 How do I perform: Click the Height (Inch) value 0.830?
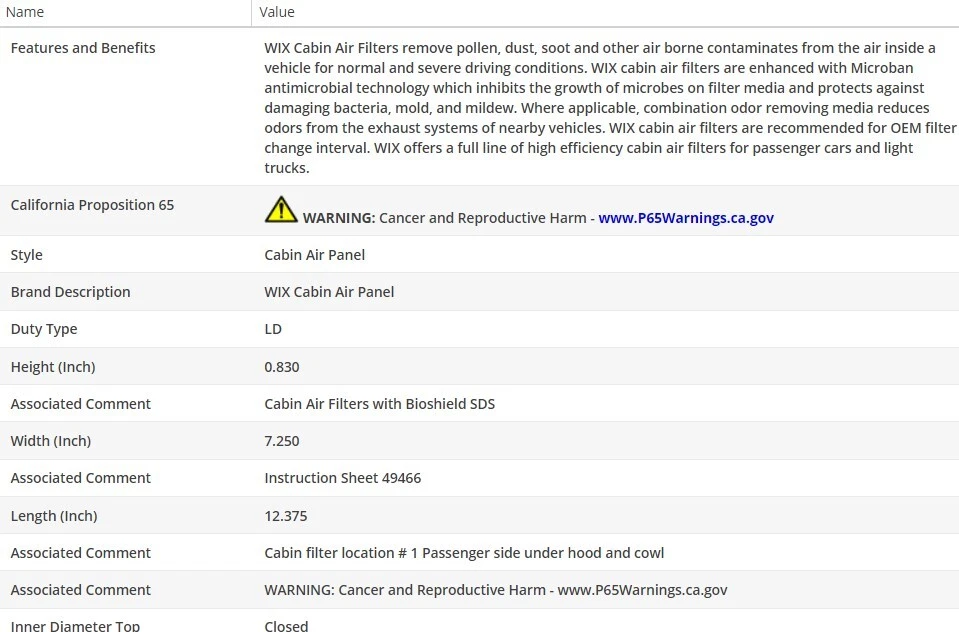(x=282, y=367)
